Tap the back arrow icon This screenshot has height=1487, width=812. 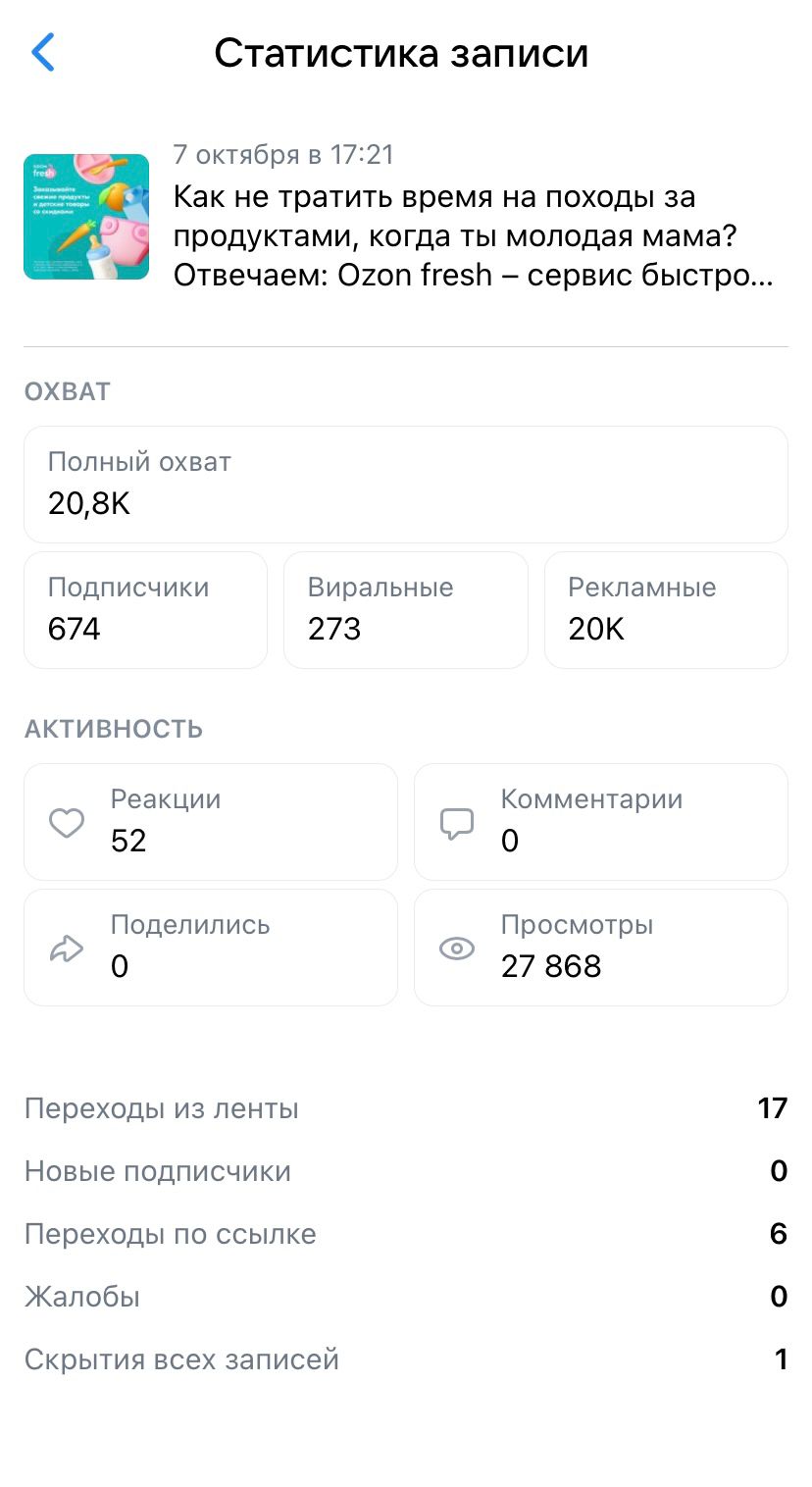click(x=43, y=52)
